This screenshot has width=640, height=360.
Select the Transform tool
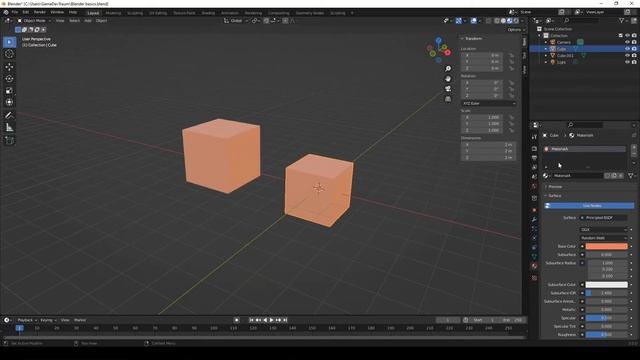[x=9, y=102]
